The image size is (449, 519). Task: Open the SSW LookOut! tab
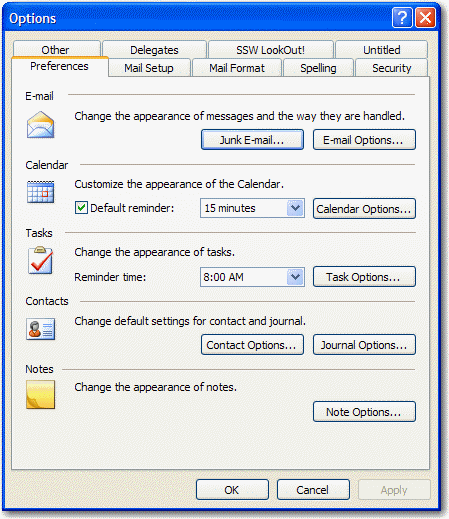click(270, 50)
